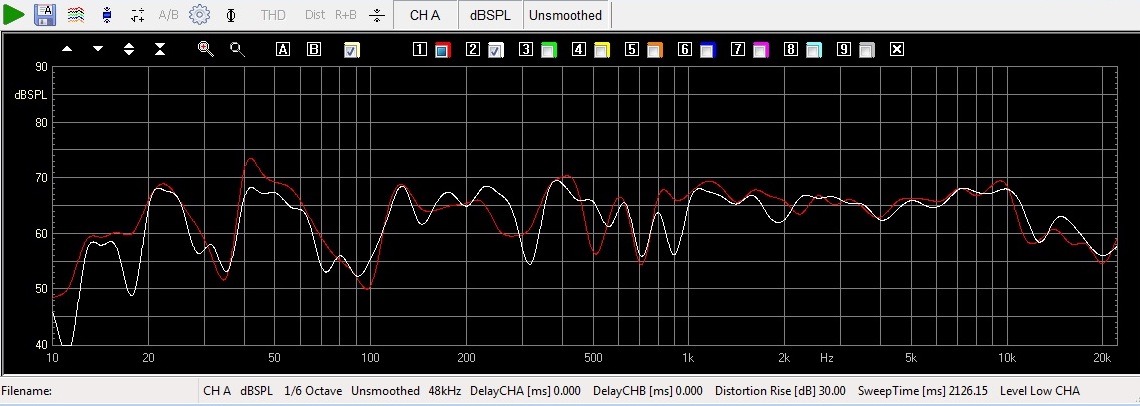Click the Filename field in status bar
This screenshot has width=1140, height=406.
tap(99, 391)
